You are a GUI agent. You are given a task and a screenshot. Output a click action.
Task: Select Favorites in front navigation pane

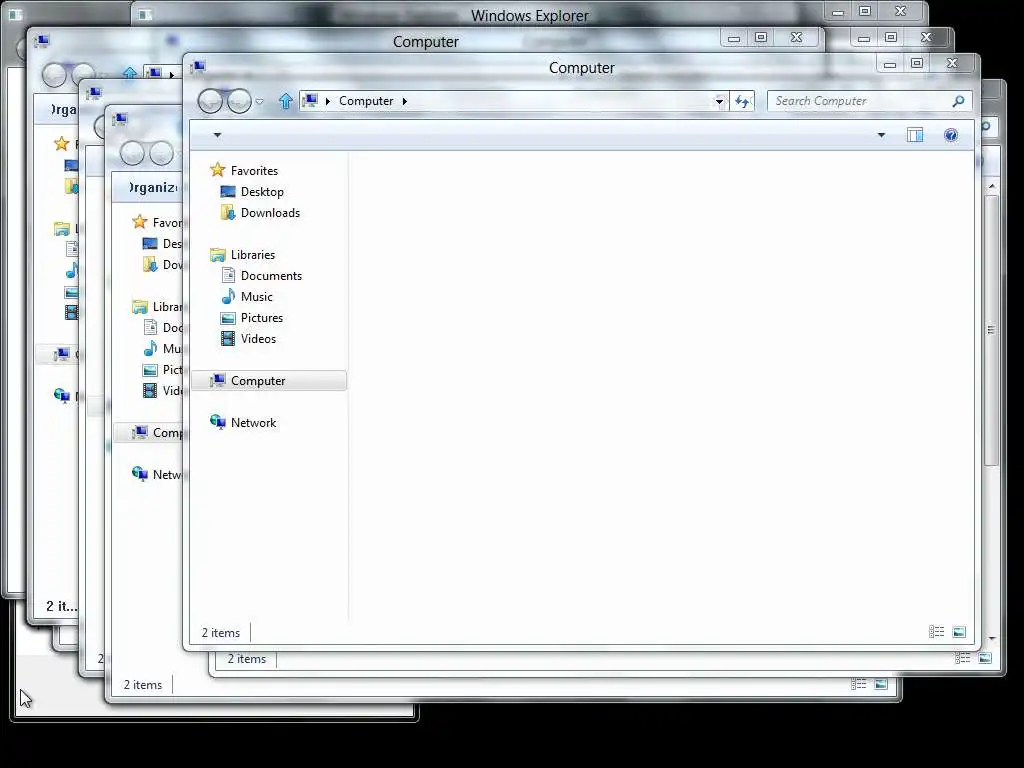(254, 170)
